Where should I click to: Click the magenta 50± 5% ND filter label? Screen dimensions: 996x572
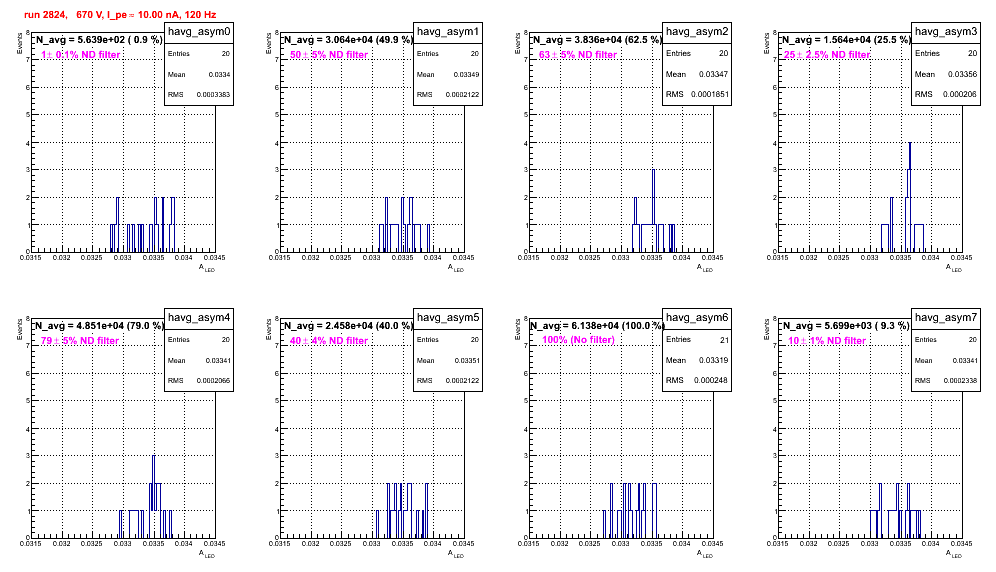[x=329, y=55]
